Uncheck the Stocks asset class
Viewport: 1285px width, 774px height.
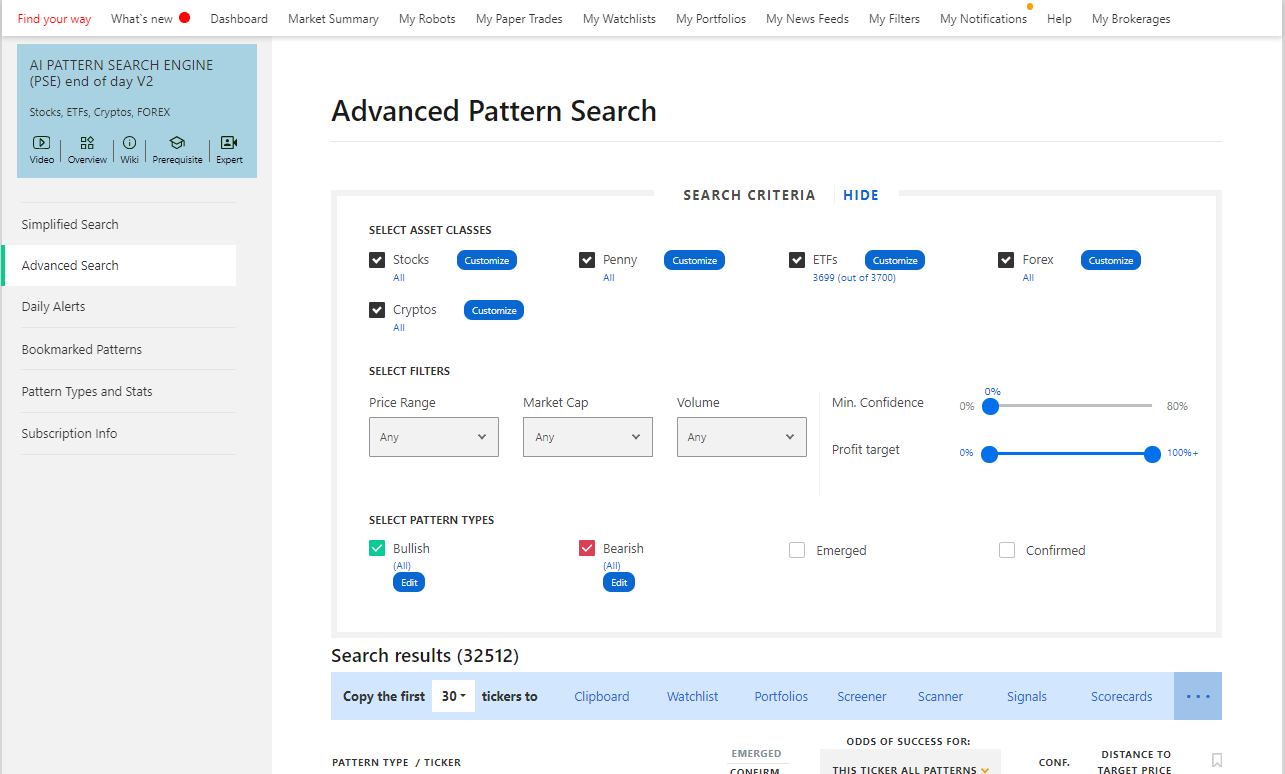pos(377,260)
